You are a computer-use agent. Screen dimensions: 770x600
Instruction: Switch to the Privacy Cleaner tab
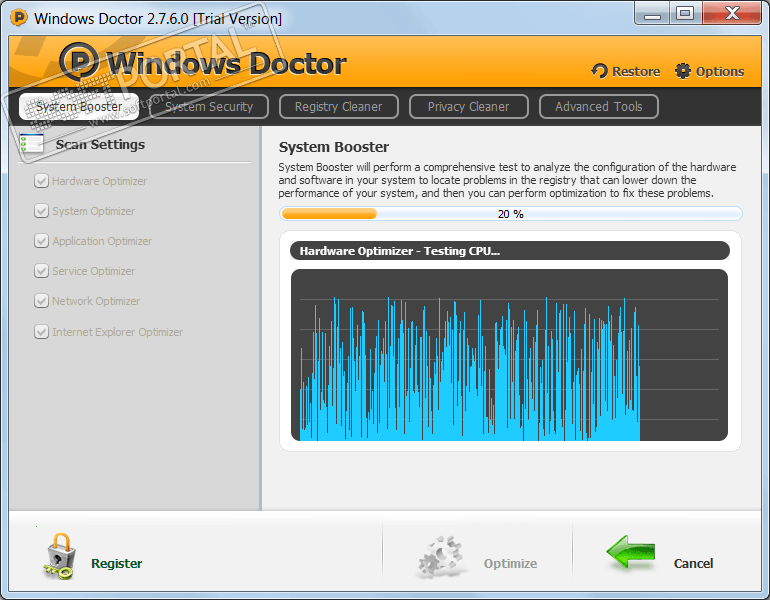(468, 107)
